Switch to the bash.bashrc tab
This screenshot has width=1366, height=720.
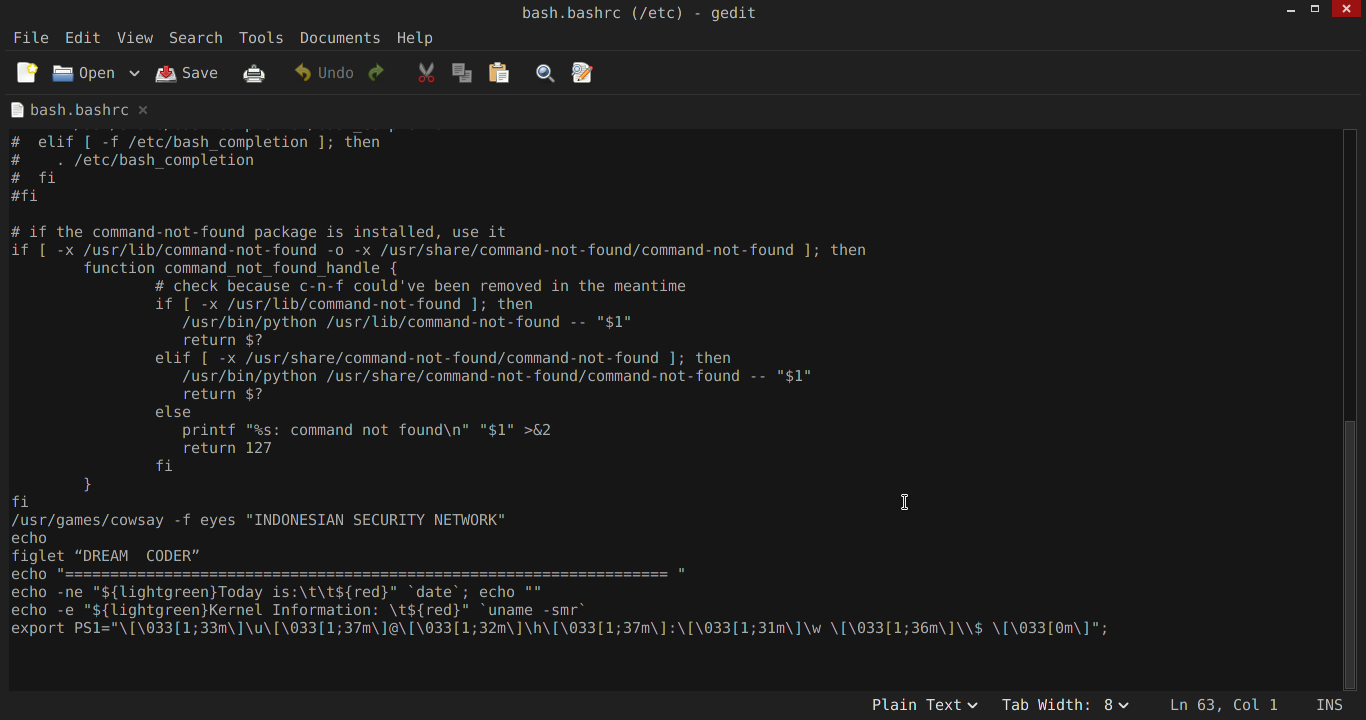coord(80,109)
